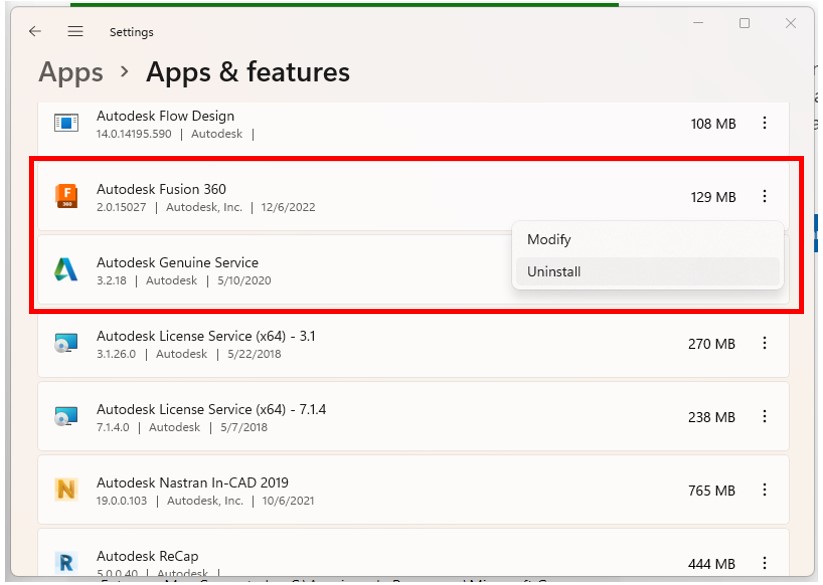Click the 10/6/2021 install date
The width and height of the screenshot is (823, 585).
[x=288, y=501]
